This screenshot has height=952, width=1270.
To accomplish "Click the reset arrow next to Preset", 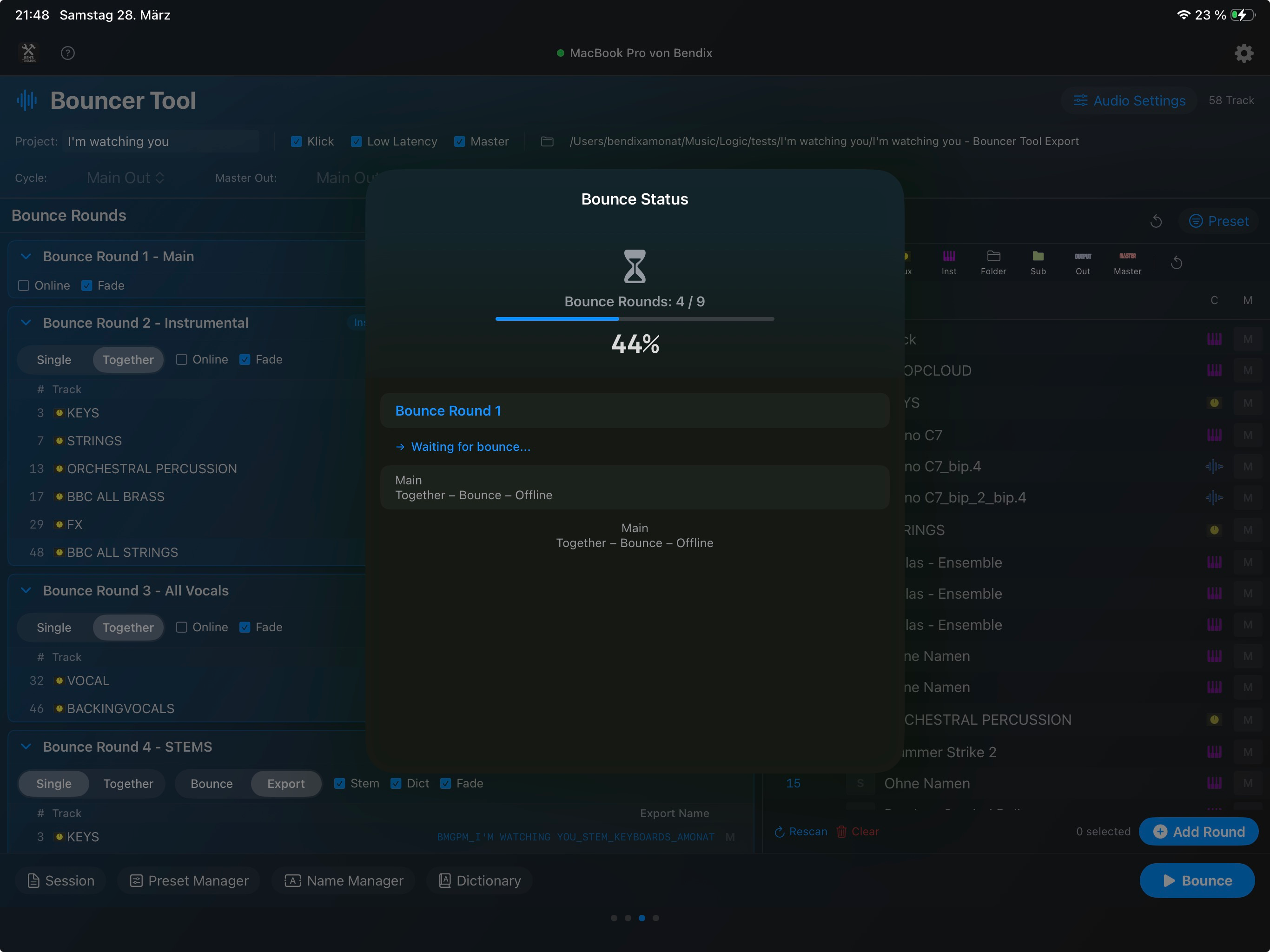I will click(1156, 221).
